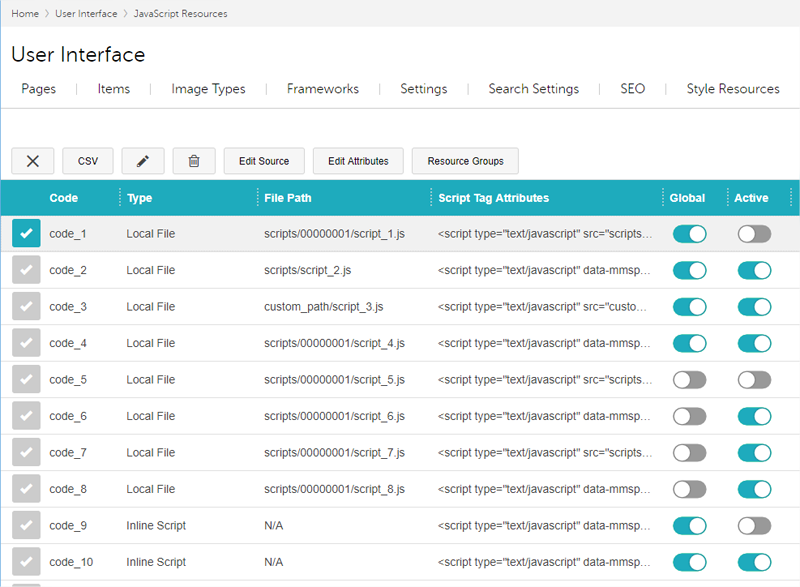Select the code_7 row checkbox
This screenshot has width=800, height=587.
(26, 452)
